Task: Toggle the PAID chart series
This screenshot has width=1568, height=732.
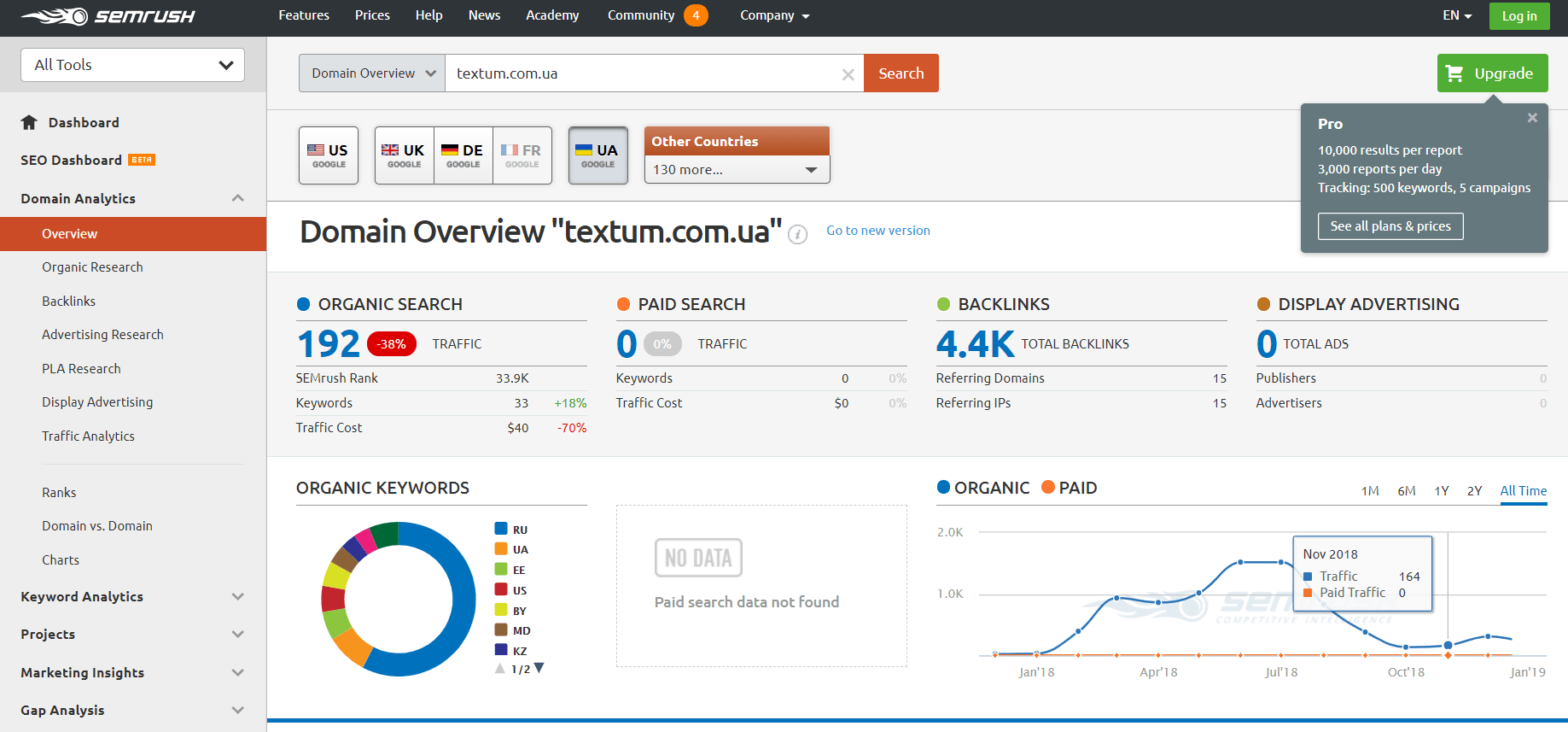Action: [x=1070, y=488]
